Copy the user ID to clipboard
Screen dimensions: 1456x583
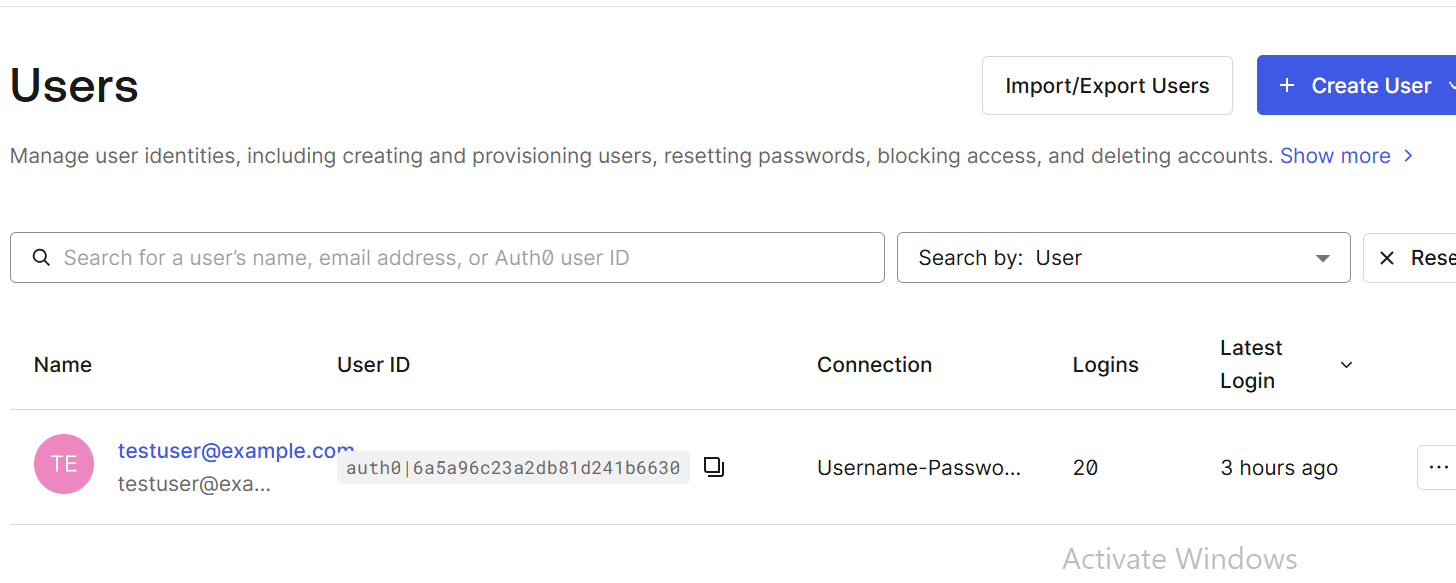(x=713, y=467)
